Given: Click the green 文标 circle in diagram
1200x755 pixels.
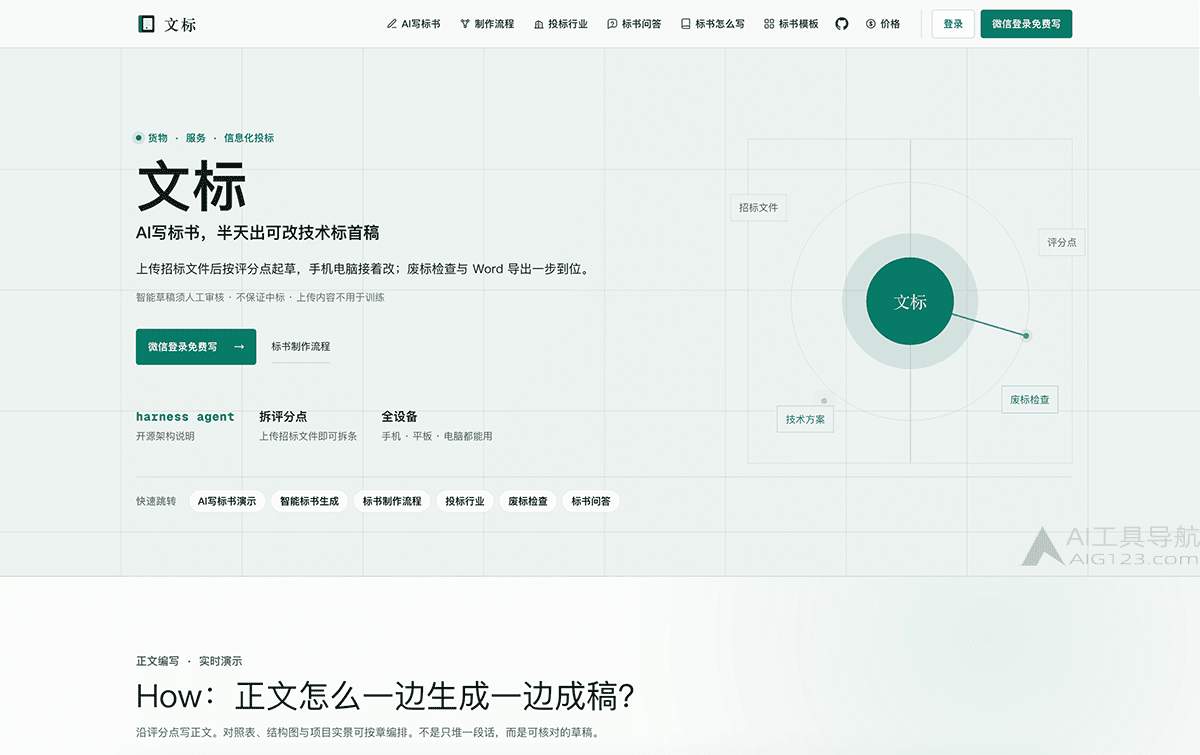Looking at the screenshot, I should pos(910,302).
